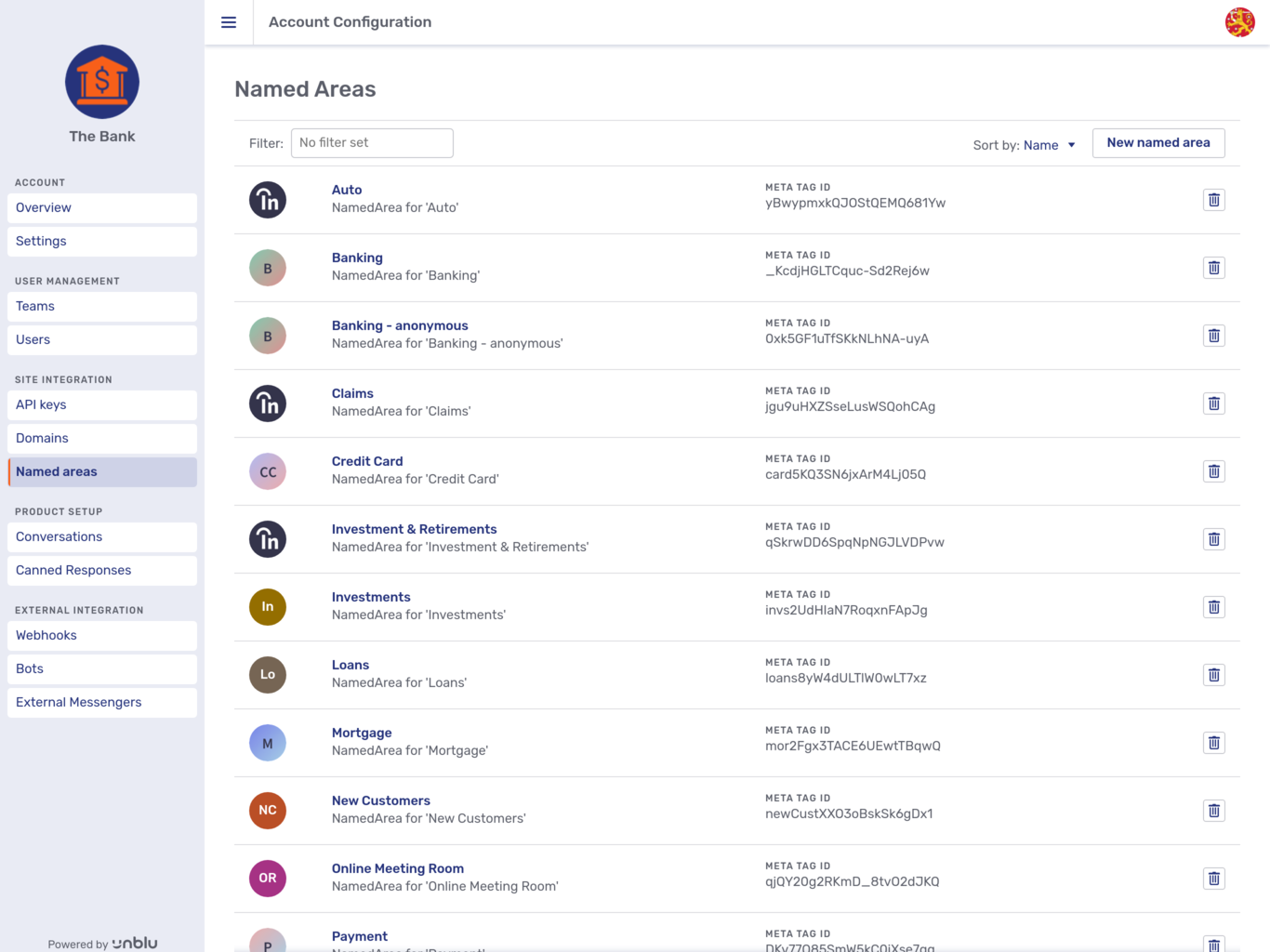Navigate to Webhooks section
The width and height of the screenshot is (1270, 952).
(102, 636)
